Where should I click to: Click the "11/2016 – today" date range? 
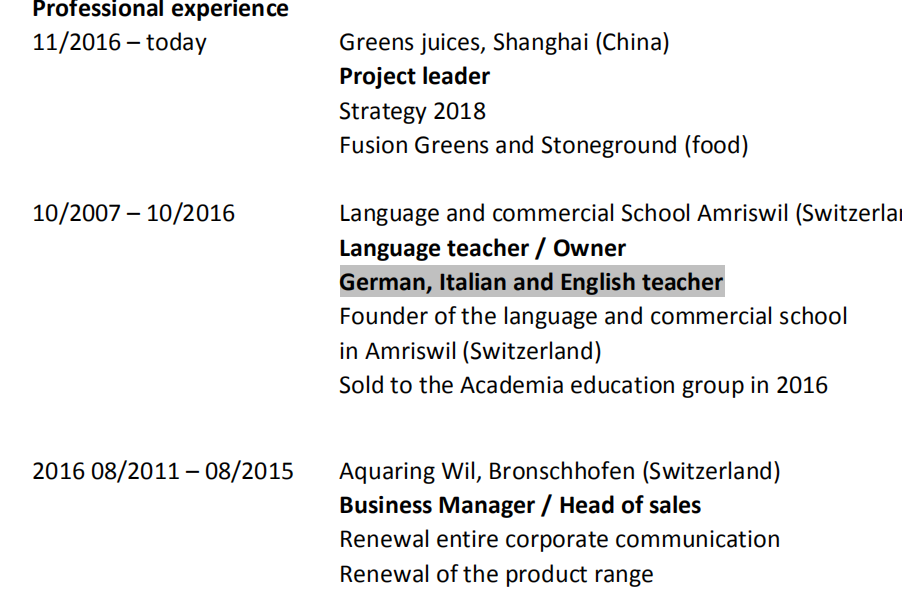click(x=119, y=42)
